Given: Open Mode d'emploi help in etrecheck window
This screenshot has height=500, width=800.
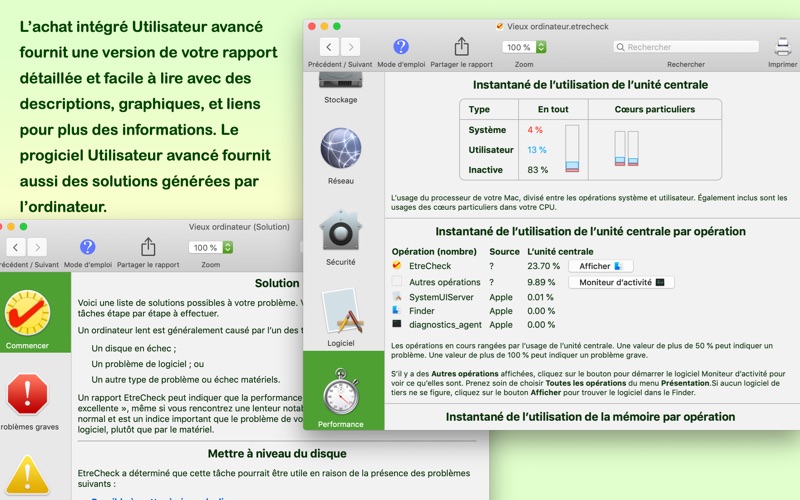Looking at the screenshot, I should (401, 46).
